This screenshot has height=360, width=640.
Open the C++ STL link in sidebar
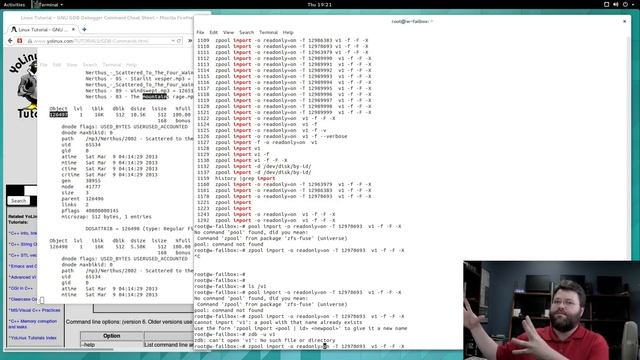[x=23, y=255]
